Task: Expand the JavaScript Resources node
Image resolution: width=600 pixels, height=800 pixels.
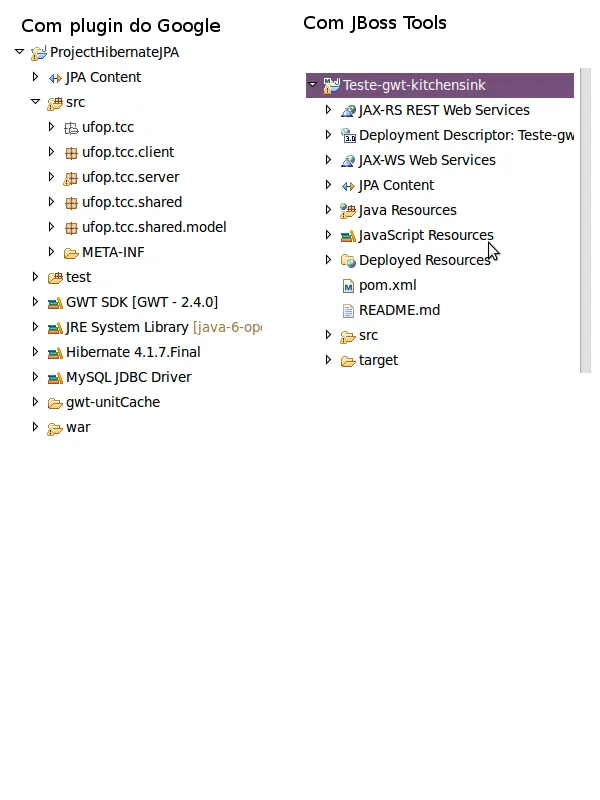Action: 329,234
